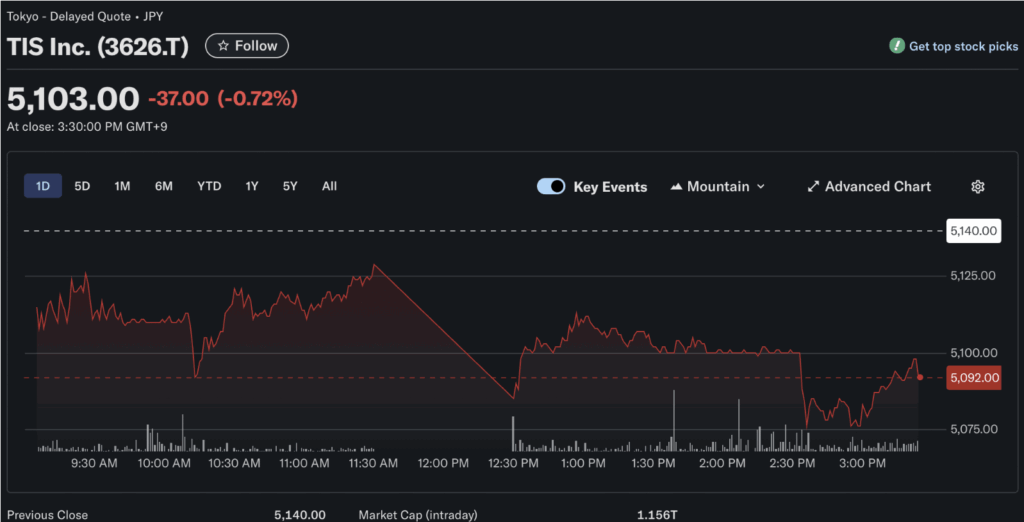Image resolution: width=1024 pixels, height=522 pixels.
Task: Click the red 5,092.00 current price marker
Action: pyautogui.click(x=974, y=378)
